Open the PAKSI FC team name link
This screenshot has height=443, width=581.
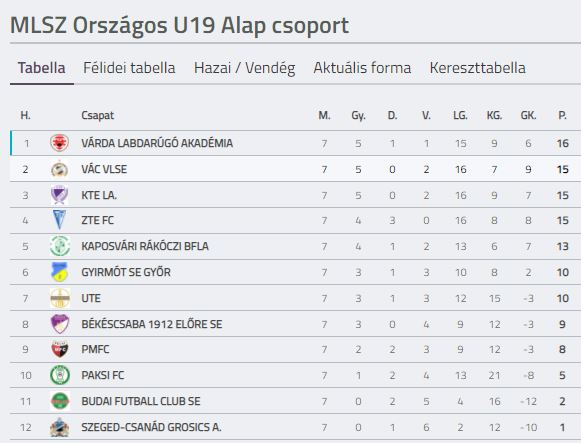tap(103, 375)
